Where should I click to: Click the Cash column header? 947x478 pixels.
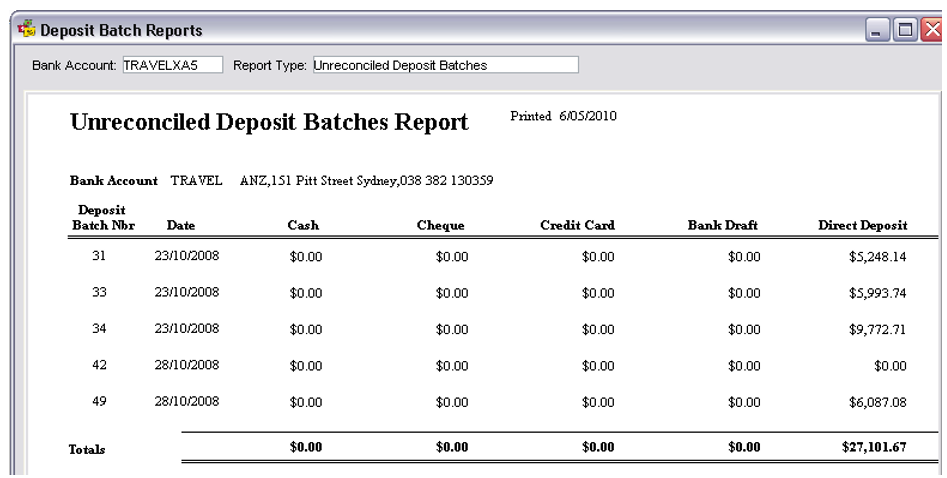click(303, 225)
